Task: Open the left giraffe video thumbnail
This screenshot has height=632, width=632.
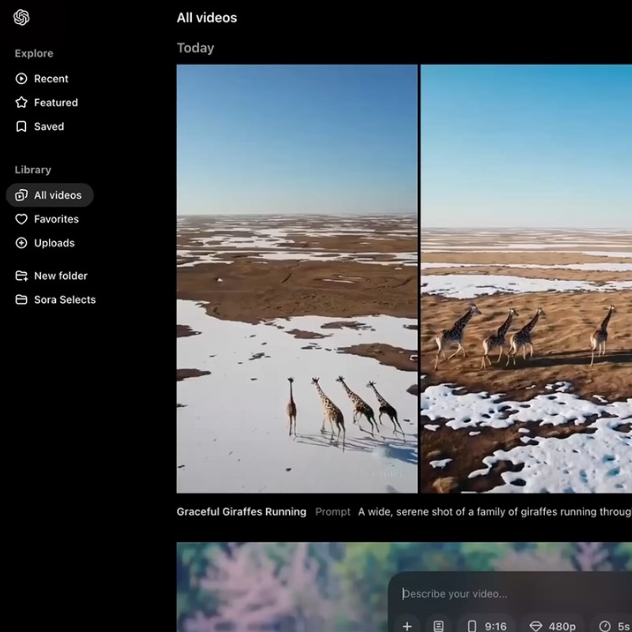Action: click(297, 279)
